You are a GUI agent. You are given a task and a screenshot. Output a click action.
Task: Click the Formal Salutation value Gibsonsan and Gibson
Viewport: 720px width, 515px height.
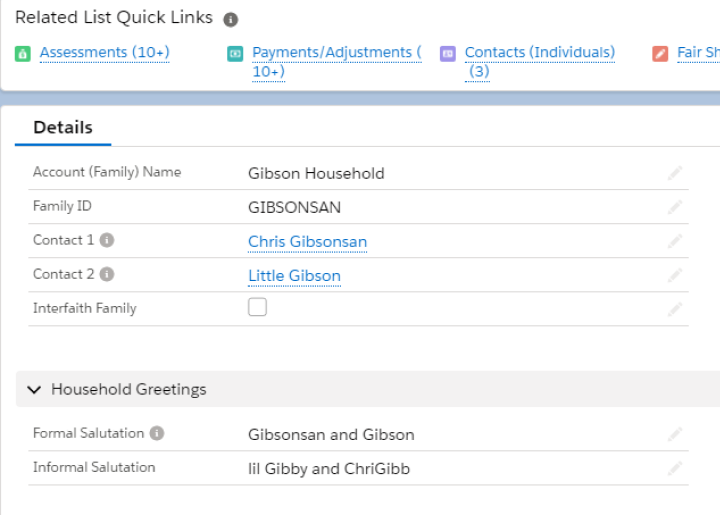[331, 435]
